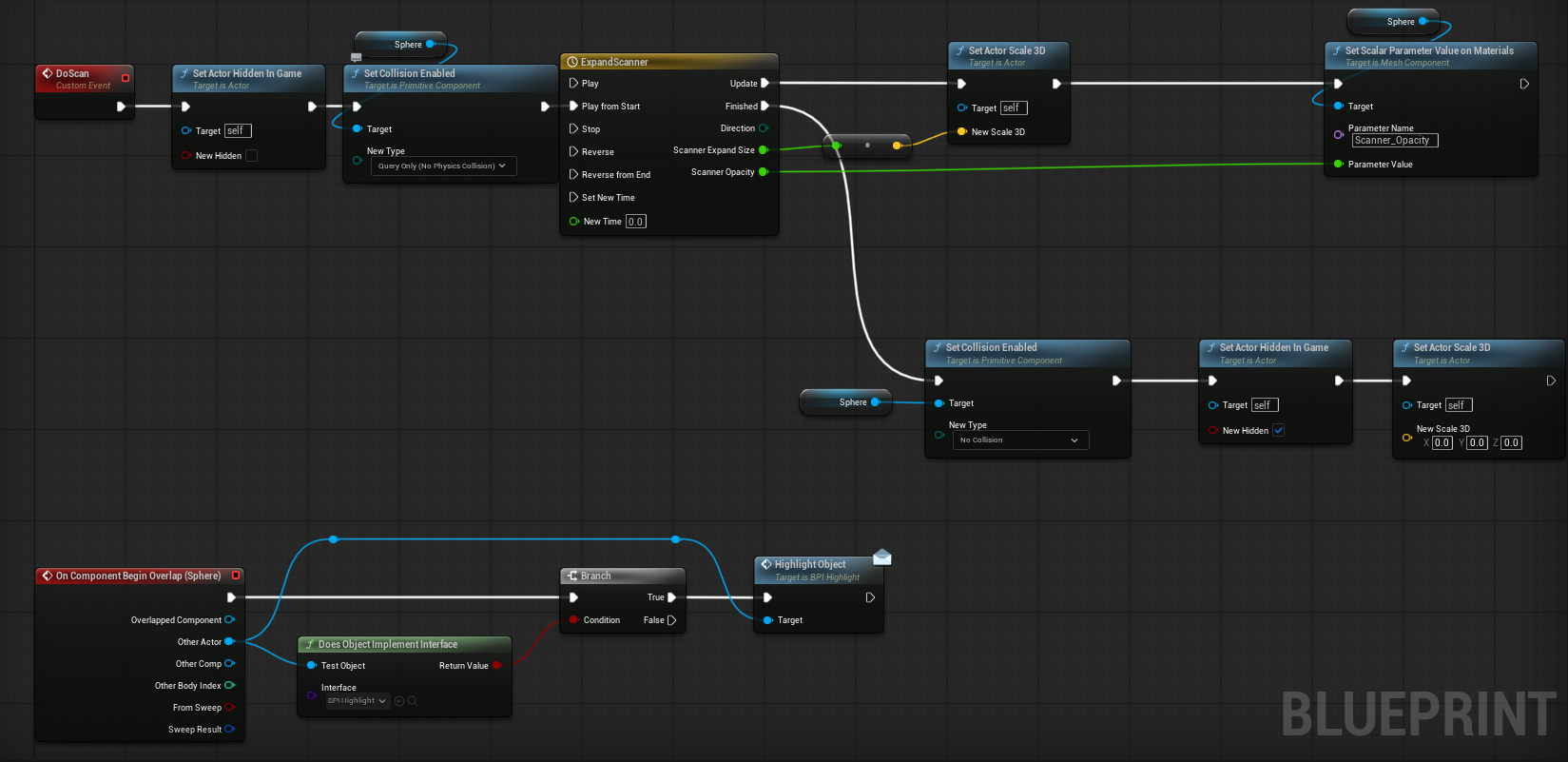This screenshot has height=762, width=1568.
Task: Click the Branch True output pin
Action: 671,597
